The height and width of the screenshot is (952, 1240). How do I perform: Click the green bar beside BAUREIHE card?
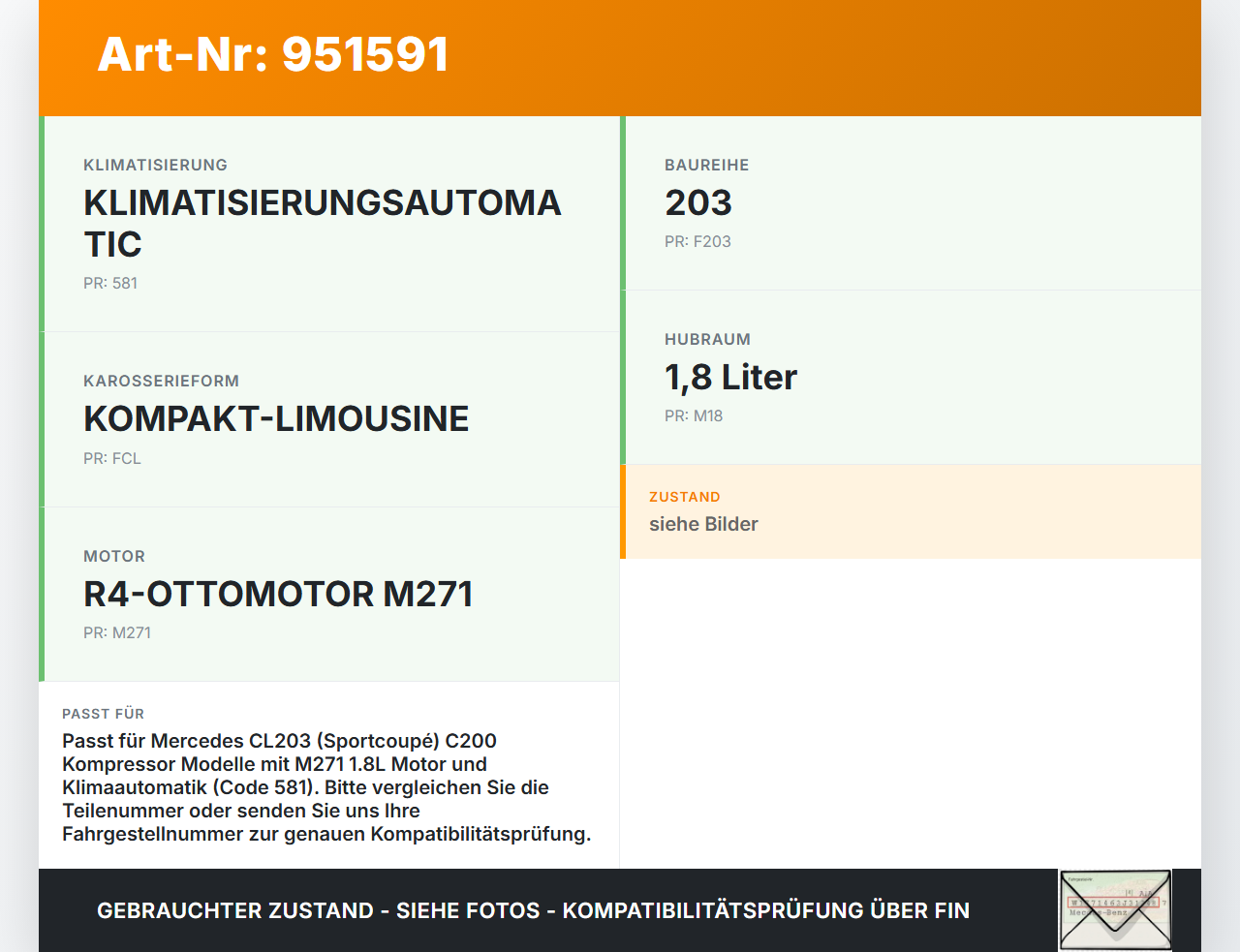[x=623, y=203]
